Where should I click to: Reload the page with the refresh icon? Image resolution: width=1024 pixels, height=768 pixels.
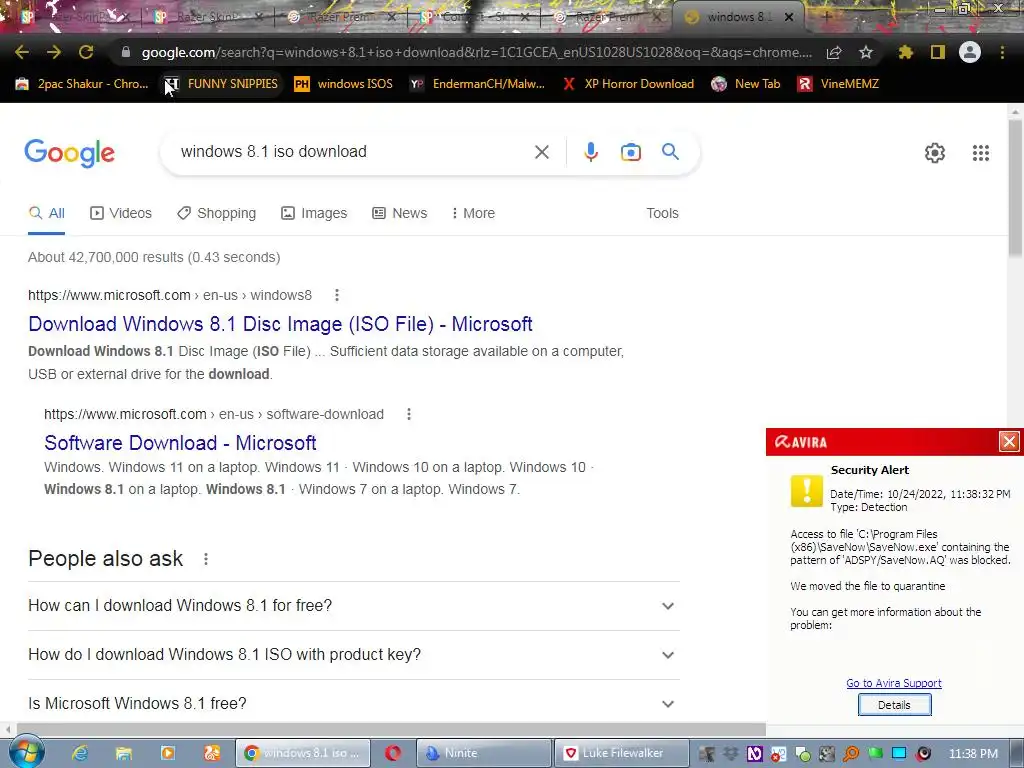[86, 52]
